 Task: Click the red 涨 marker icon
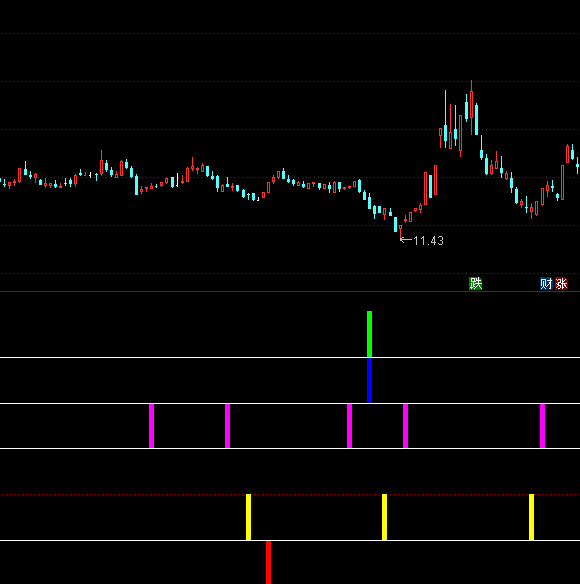pyautogui.click(x=561, y=284)
